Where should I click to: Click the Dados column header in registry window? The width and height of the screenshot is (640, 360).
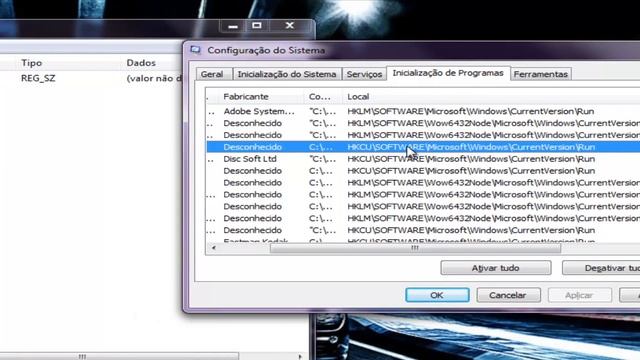[141, 63]
